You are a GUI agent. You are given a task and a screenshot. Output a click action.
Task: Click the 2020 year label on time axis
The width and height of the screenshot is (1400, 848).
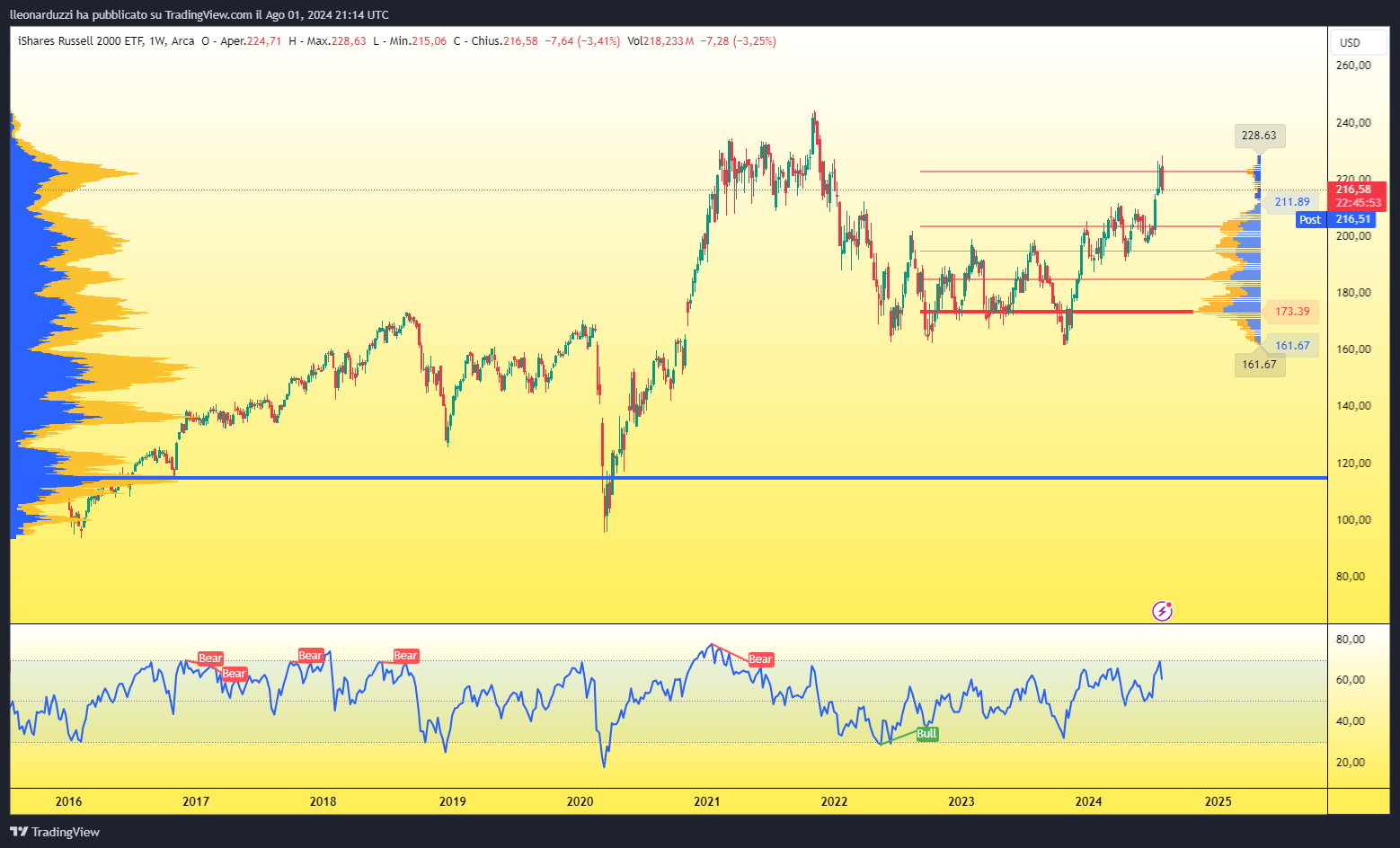pyautogui.click(x=580, y=801)
